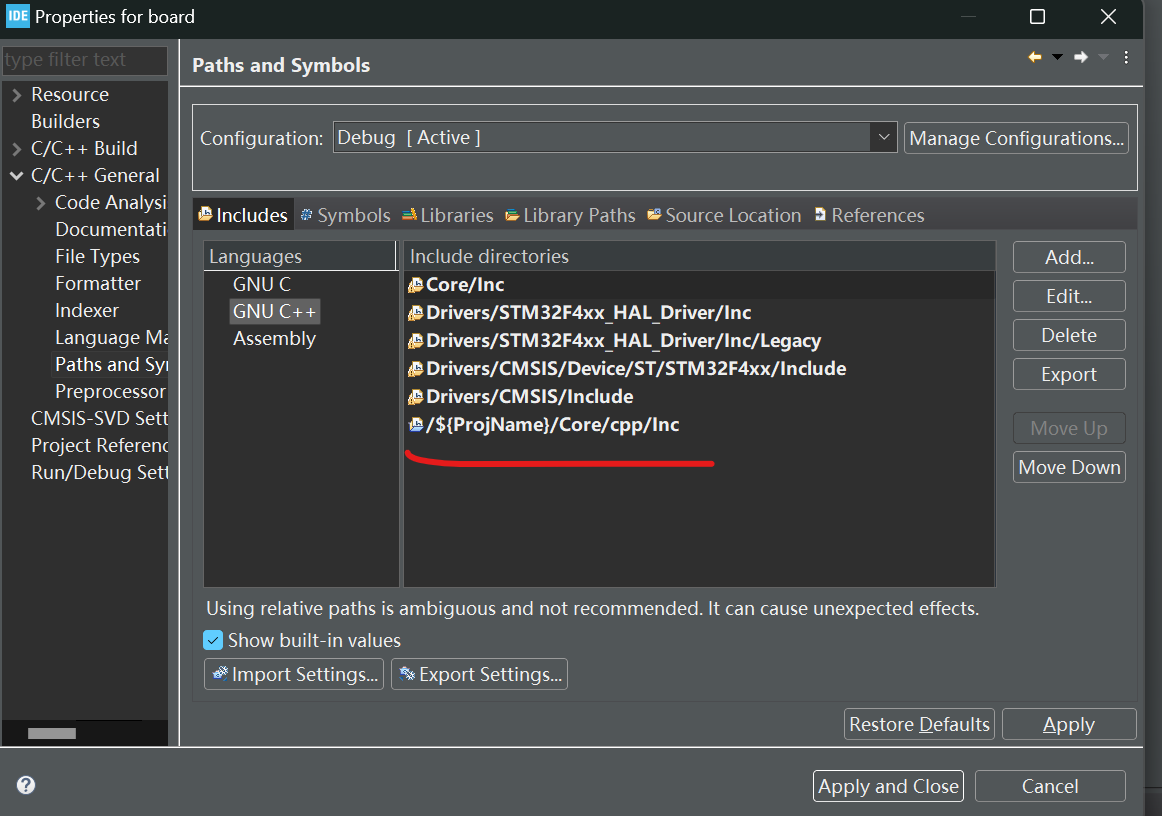1162x816 pixels.
Task: Open the Configuration Debug combo box
Action: coord(615,138)
